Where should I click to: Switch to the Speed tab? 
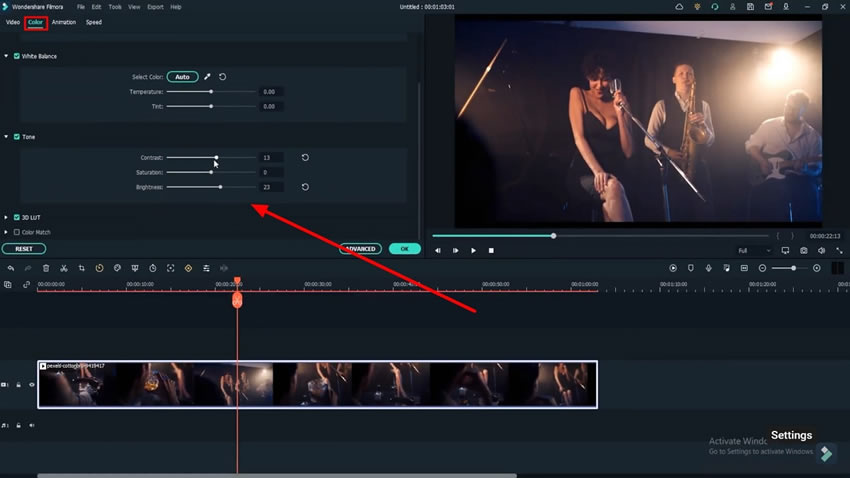click(94, 22)
